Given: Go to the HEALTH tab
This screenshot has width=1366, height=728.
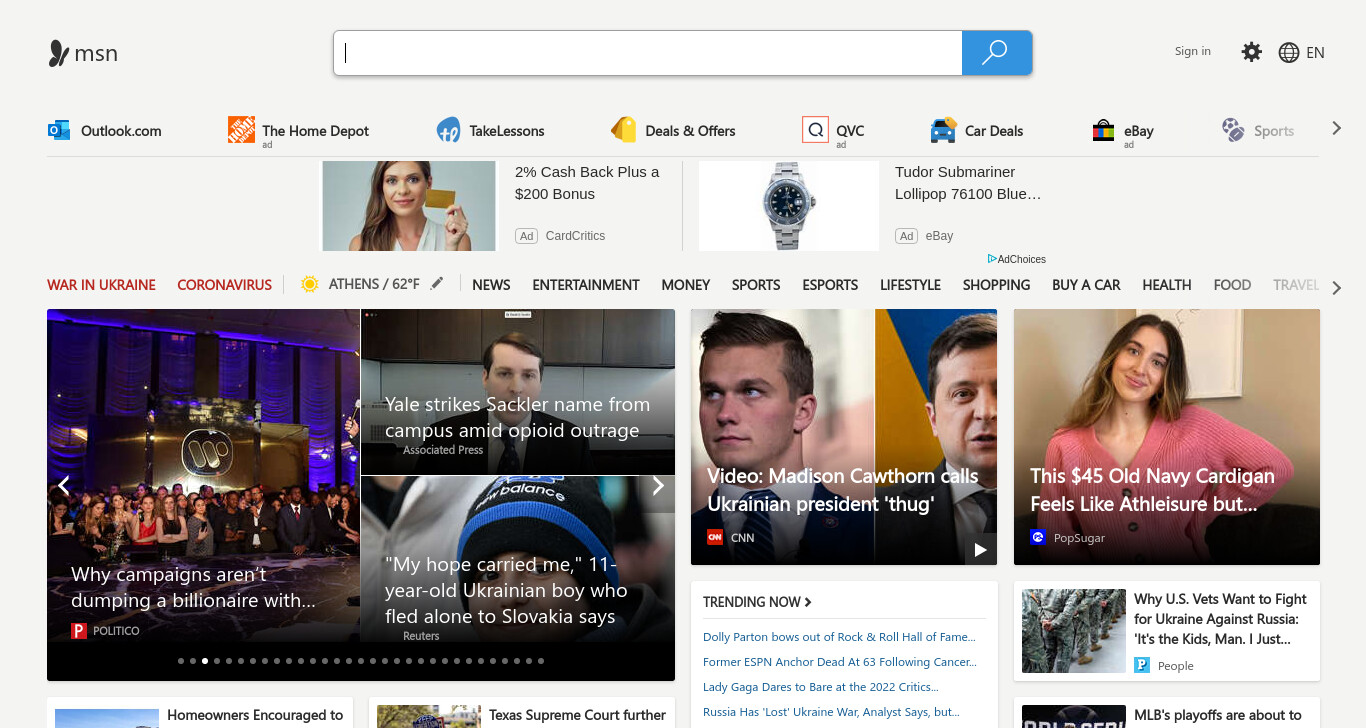Looking at the screenshot, I should point(1167,285).
